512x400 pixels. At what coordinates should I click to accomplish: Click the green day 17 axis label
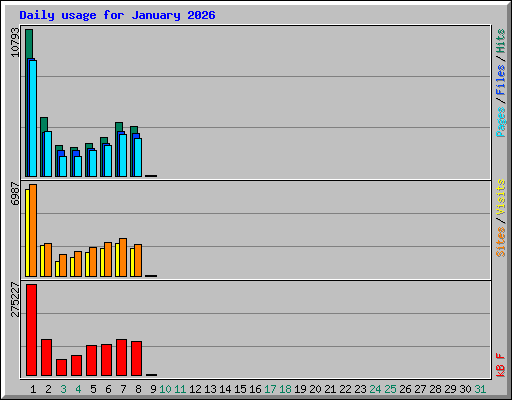(x=270, y=389)
